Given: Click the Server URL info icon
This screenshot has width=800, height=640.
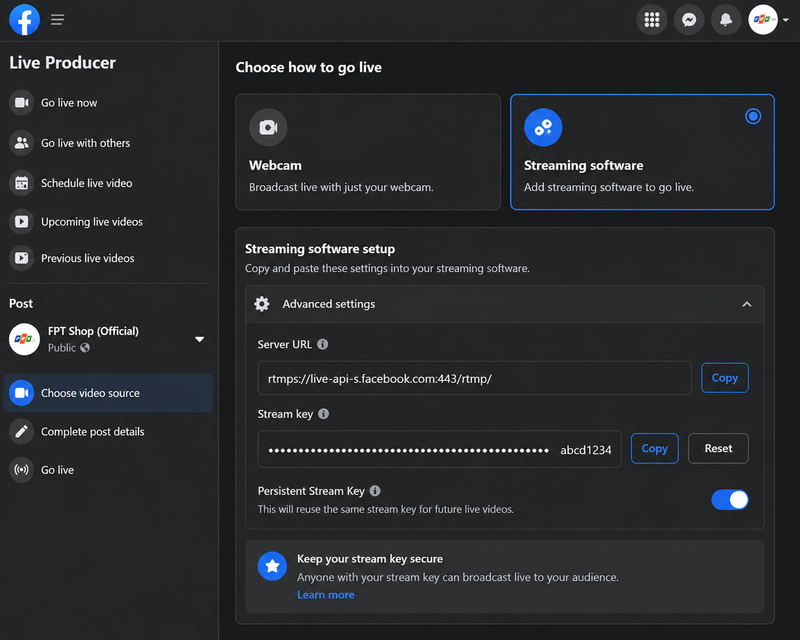Looking at the screenshot, I should click(322, 344).
